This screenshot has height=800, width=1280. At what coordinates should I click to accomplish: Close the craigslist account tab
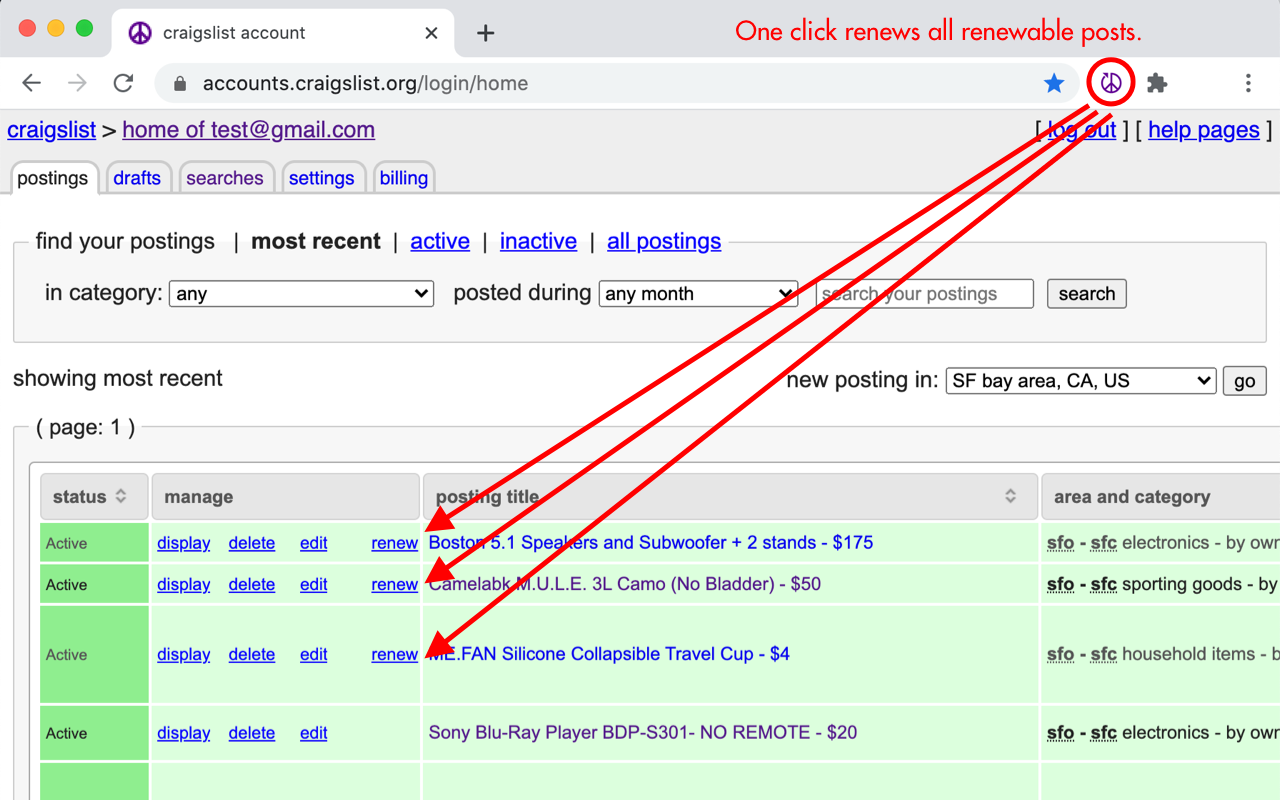431,33
